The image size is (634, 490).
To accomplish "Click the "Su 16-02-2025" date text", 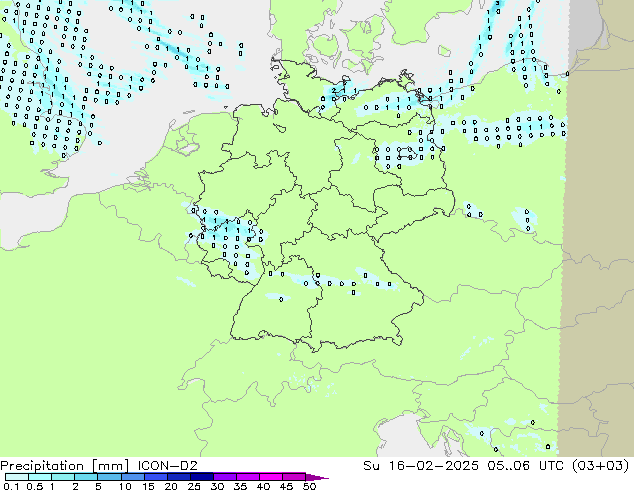I will [421, 465].
